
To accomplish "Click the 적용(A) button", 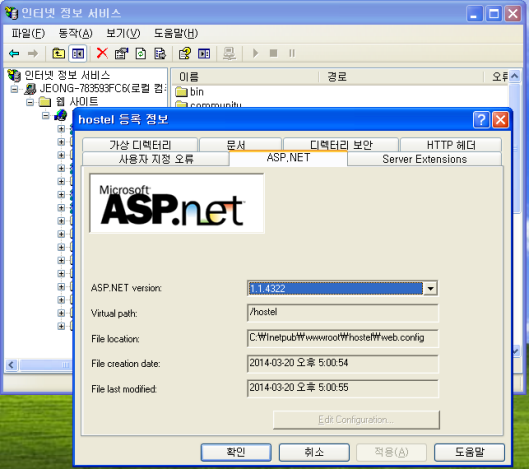I will pyautogui.click(x=391, y=452).
